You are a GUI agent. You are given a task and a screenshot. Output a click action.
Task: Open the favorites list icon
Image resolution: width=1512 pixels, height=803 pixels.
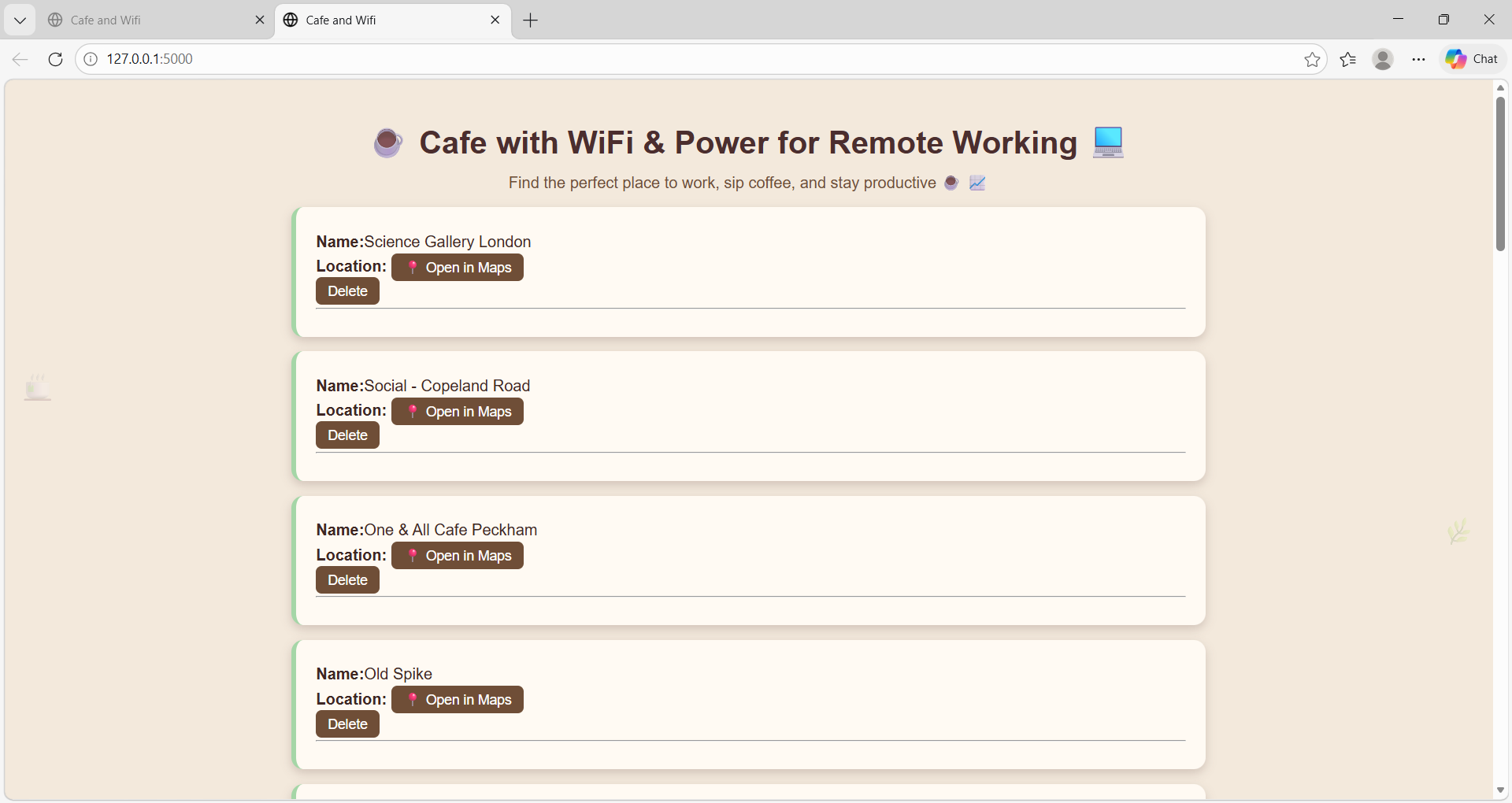coord(1348,59)
